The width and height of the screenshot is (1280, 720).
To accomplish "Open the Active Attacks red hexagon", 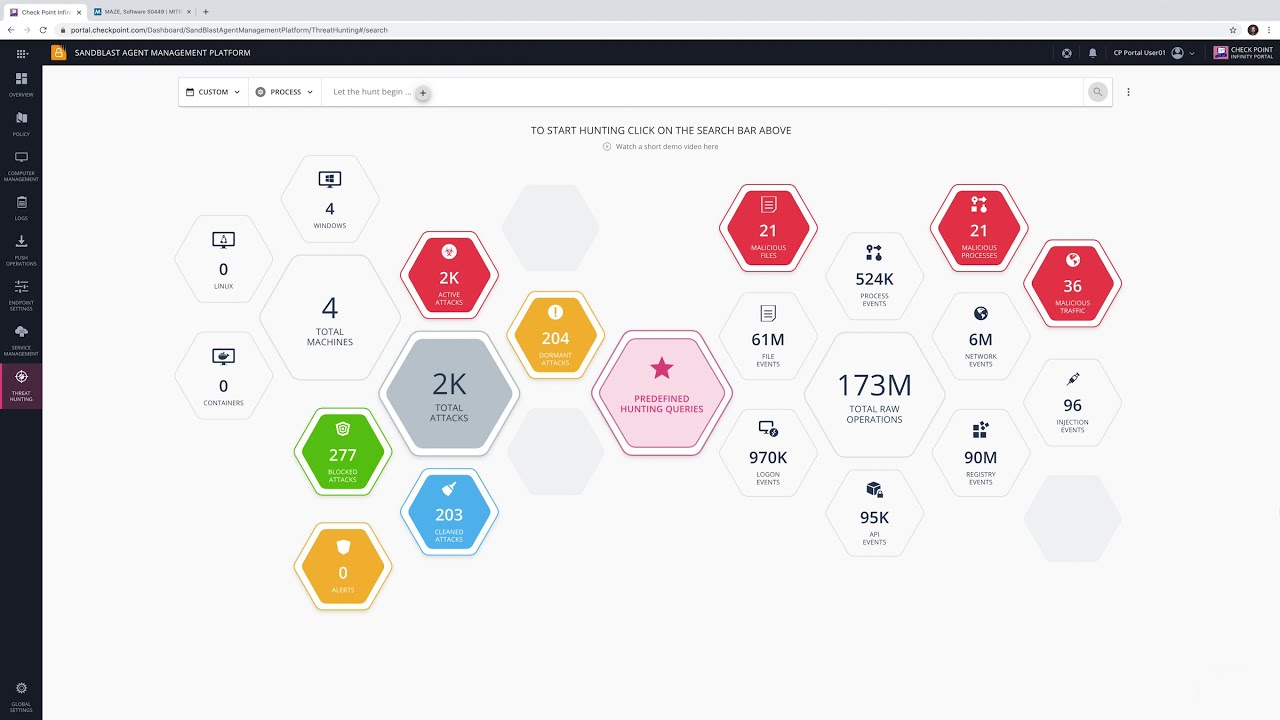I will [x=449, y=275].
